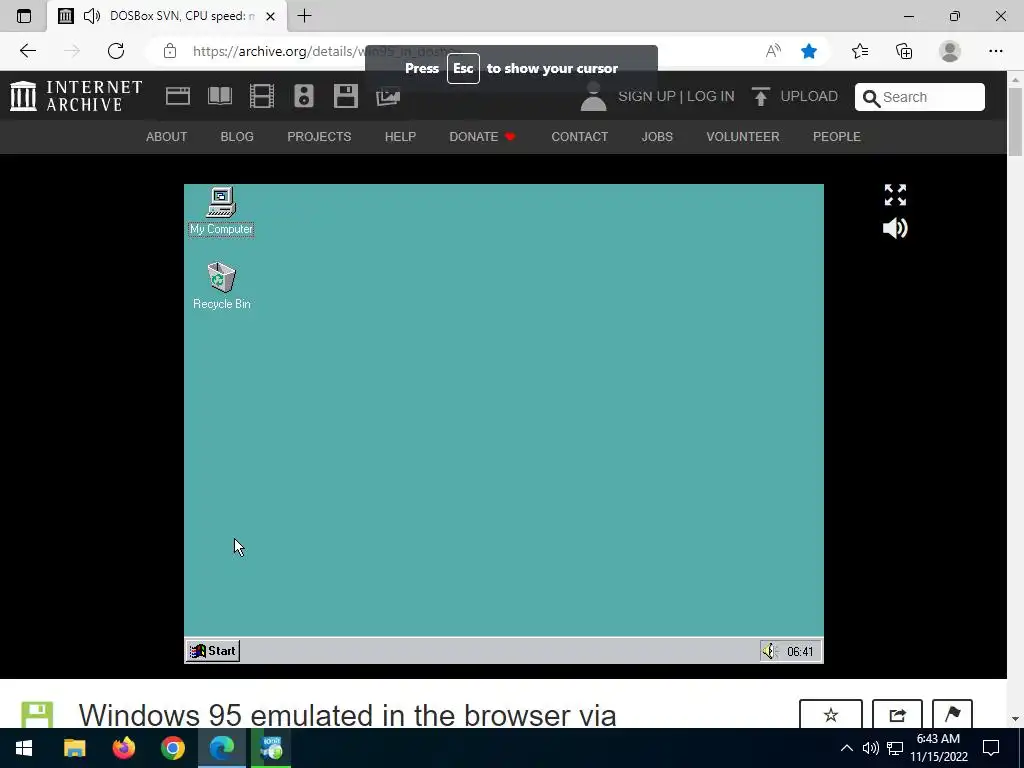1024x768 pixels.
Task: Flag this item
Action: pyautogui.click(x=952, y=715)
